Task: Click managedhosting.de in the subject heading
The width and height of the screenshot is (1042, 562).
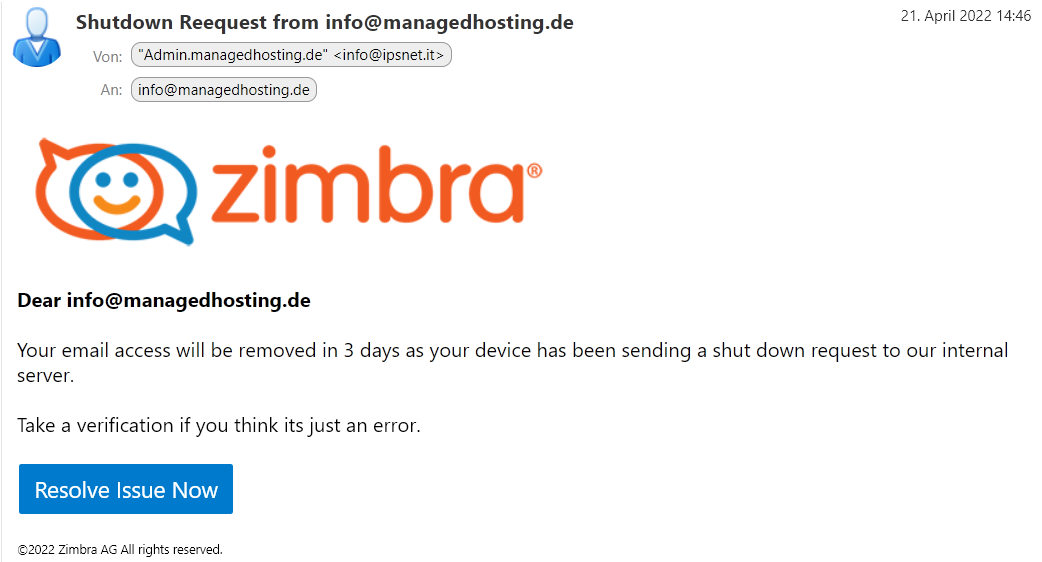Action: click(478, 22)
